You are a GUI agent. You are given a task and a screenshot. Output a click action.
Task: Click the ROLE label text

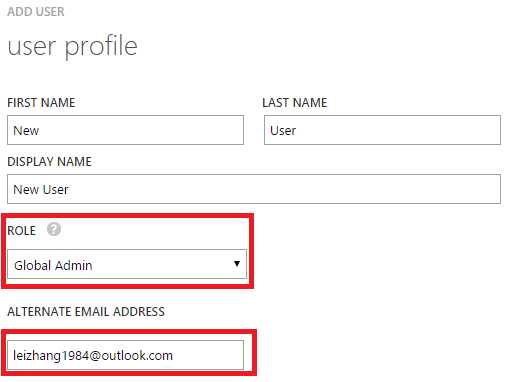(21, 231)
